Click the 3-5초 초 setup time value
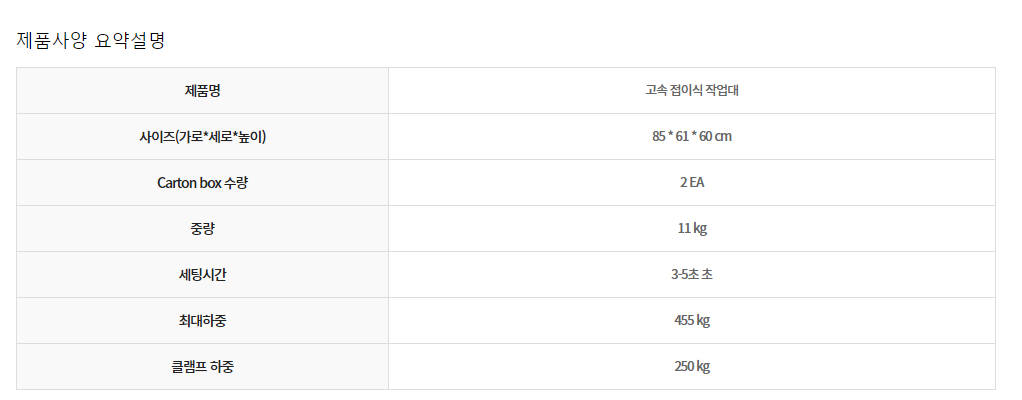The image size is (1022, 400). click(x=692, y=275)
